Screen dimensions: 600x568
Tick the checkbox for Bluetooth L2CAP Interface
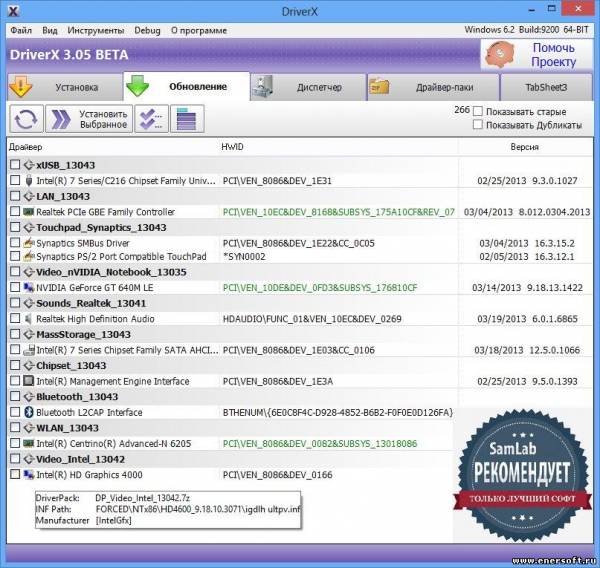[15, 412]
